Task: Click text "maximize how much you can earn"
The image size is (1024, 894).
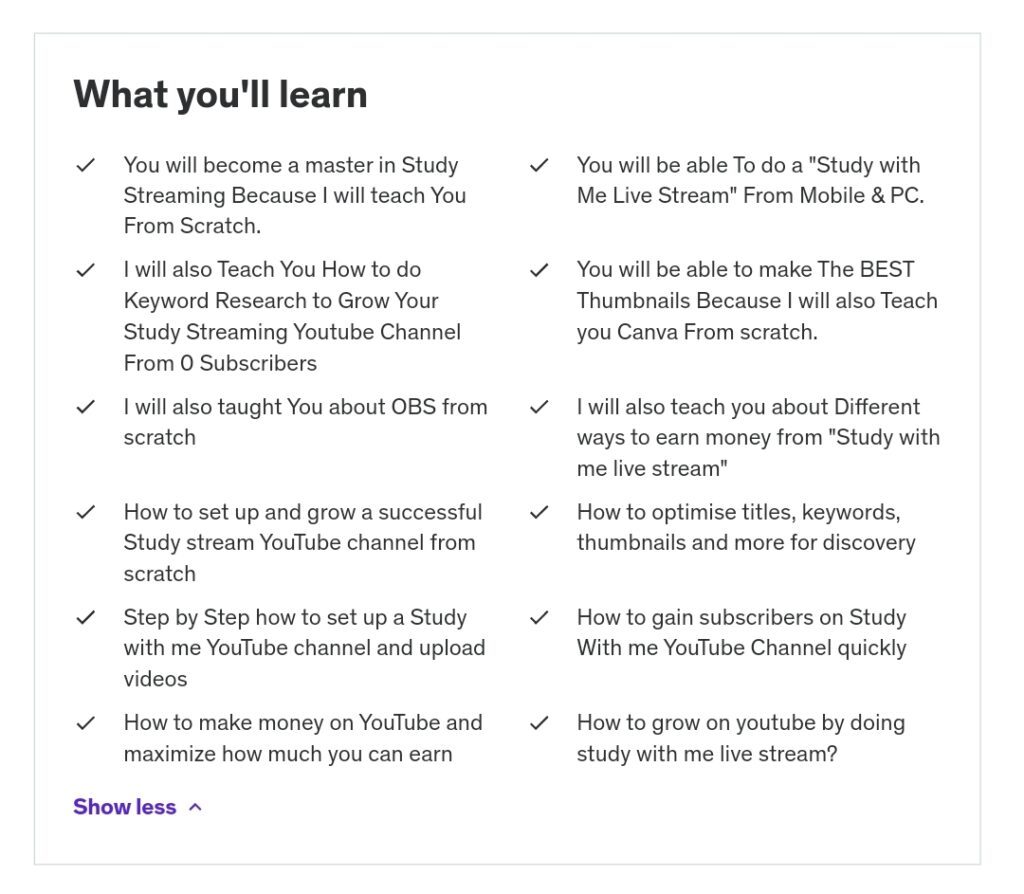Action: click(x=288, y=754)
